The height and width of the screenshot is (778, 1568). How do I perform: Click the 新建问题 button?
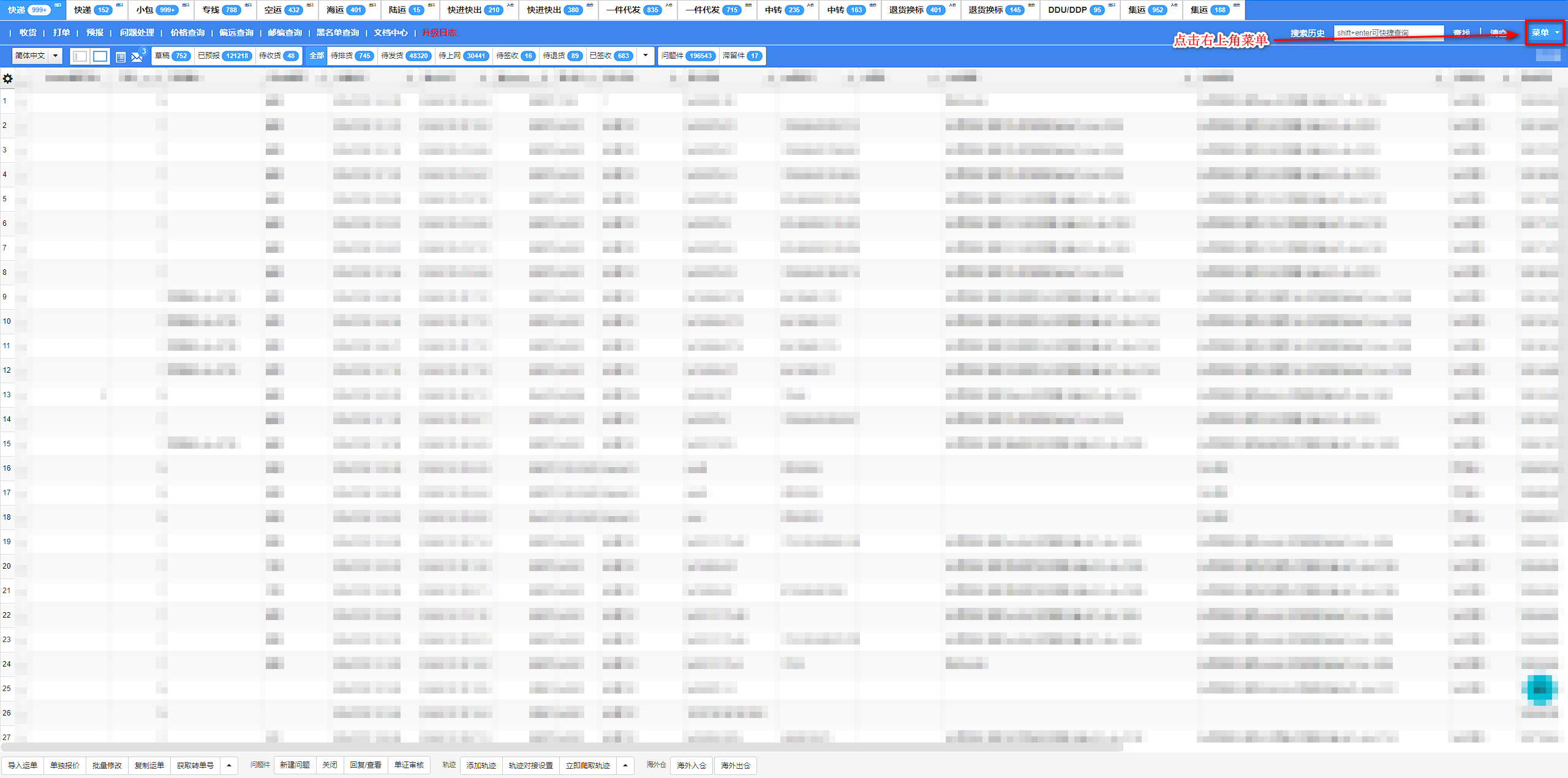tap(295, 765)
